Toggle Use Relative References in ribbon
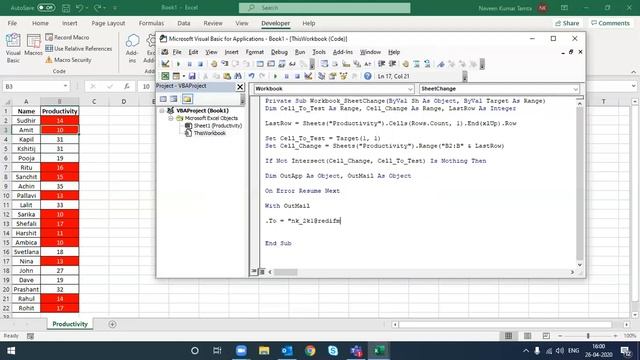Screen dimensions: 640x360 point(78,49)
